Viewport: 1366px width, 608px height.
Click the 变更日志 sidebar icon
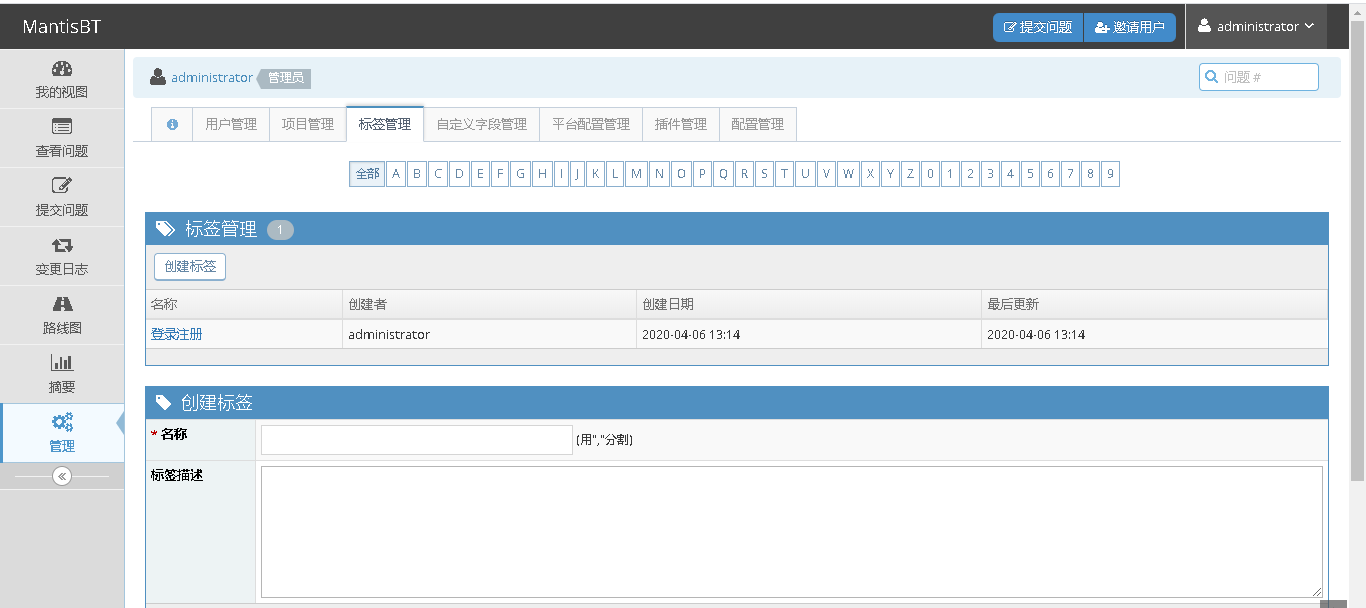[x=61, y=256]
